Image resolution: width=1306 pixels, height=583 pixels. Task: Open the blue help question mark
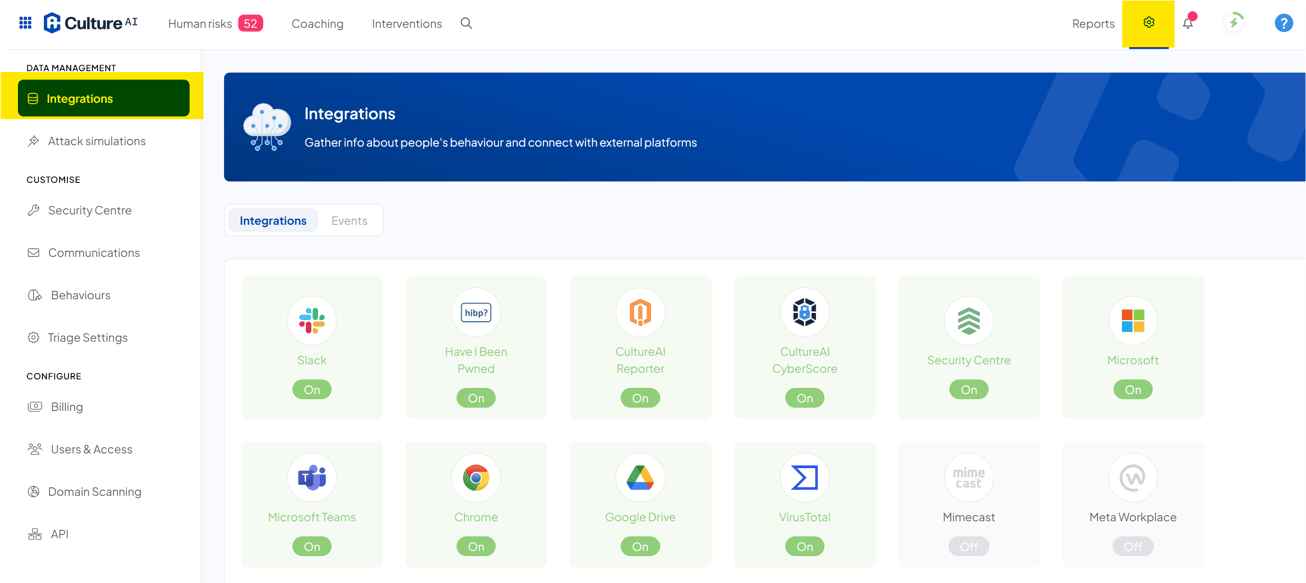[1283, 22]
